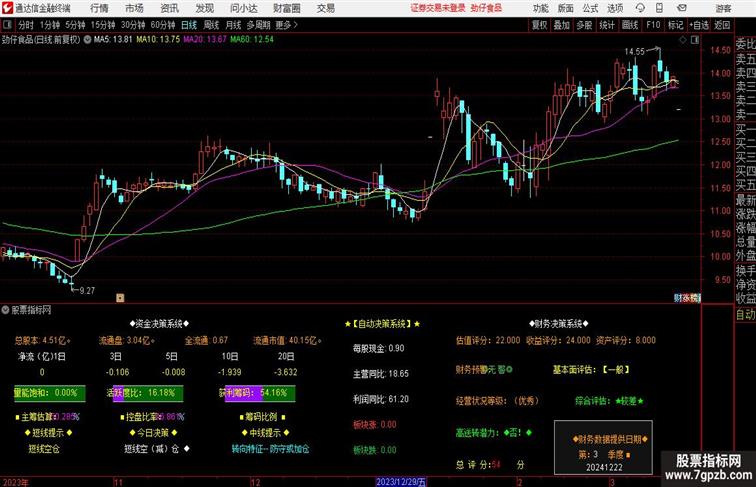756x487 pixels.
Task: Click the 劲仔食品 stock name in the title bar
Action: click(x=486, y=8)
